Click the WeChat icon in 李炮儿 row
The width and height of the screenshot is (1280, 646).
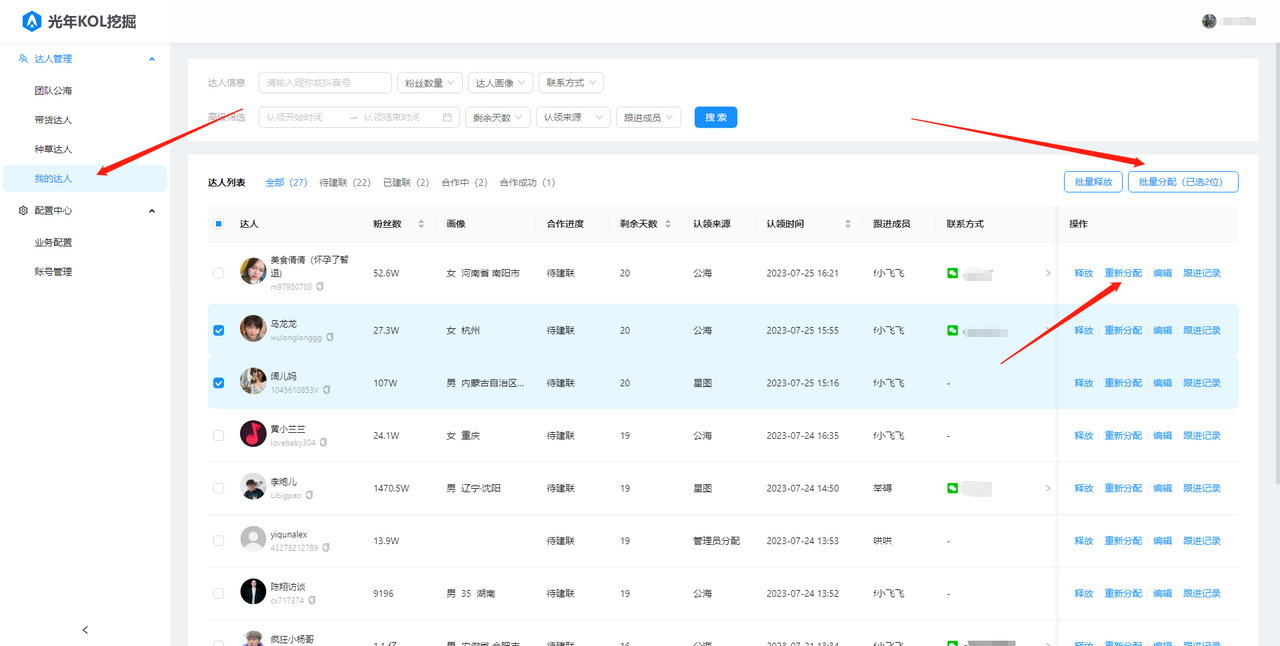pyautogui.click(x=953, y=488)
